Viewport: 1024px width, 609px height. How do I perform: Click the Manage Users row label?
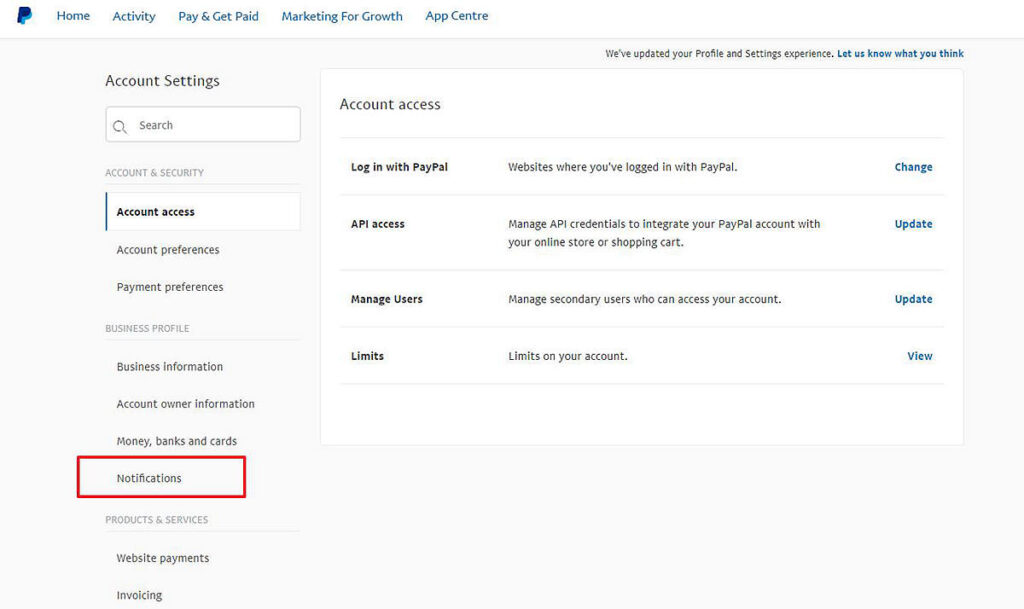tap(387, 299)
